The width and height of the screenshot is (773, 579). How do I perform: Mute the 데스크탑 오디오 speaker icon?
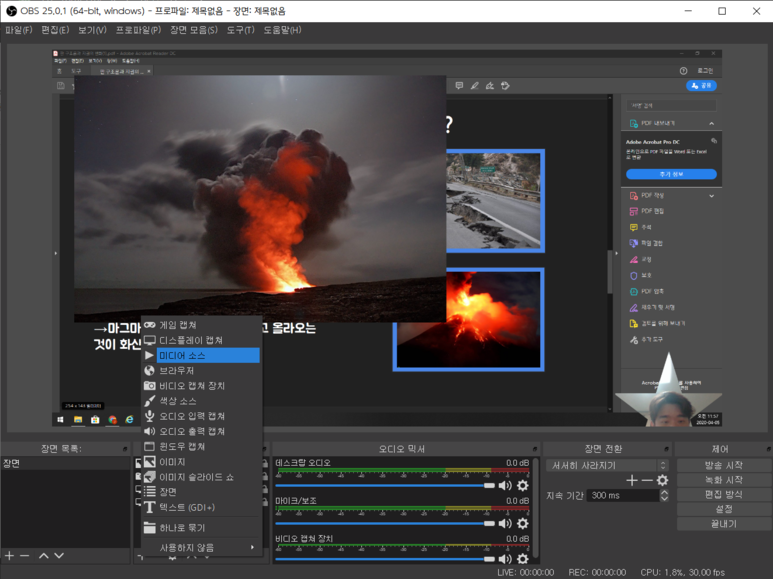pos(505,486)
